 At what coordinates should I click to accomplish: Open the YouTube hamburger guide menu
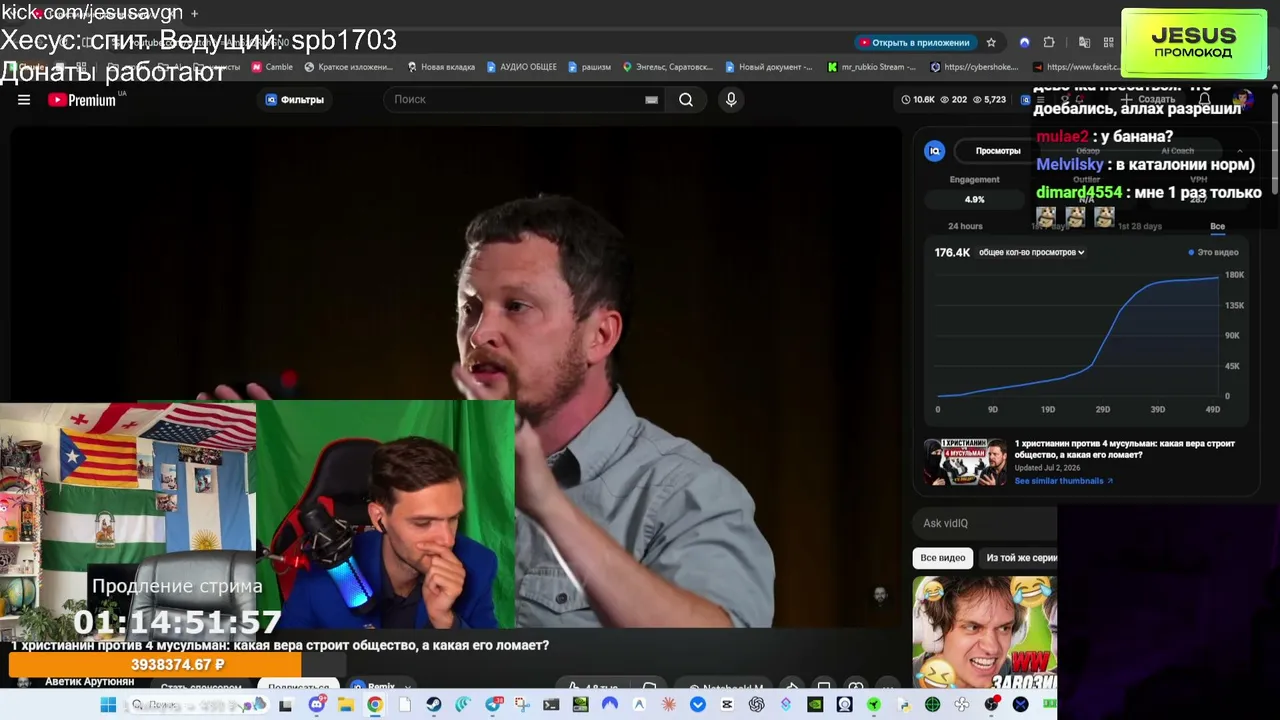click(x=24, y=100)
